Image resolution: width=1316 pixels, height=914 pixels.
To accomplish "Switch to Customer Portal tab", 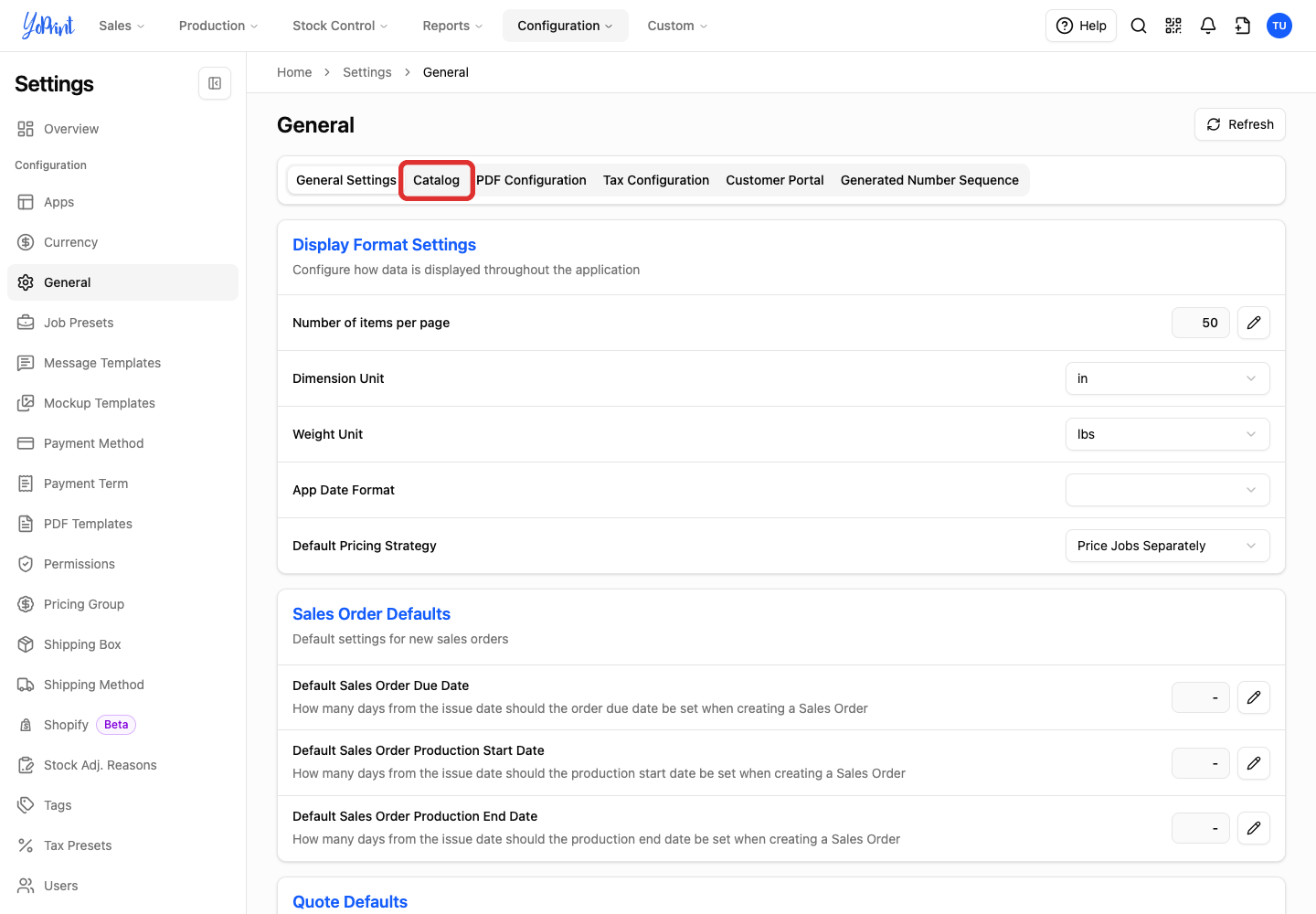I will [775, 180].
